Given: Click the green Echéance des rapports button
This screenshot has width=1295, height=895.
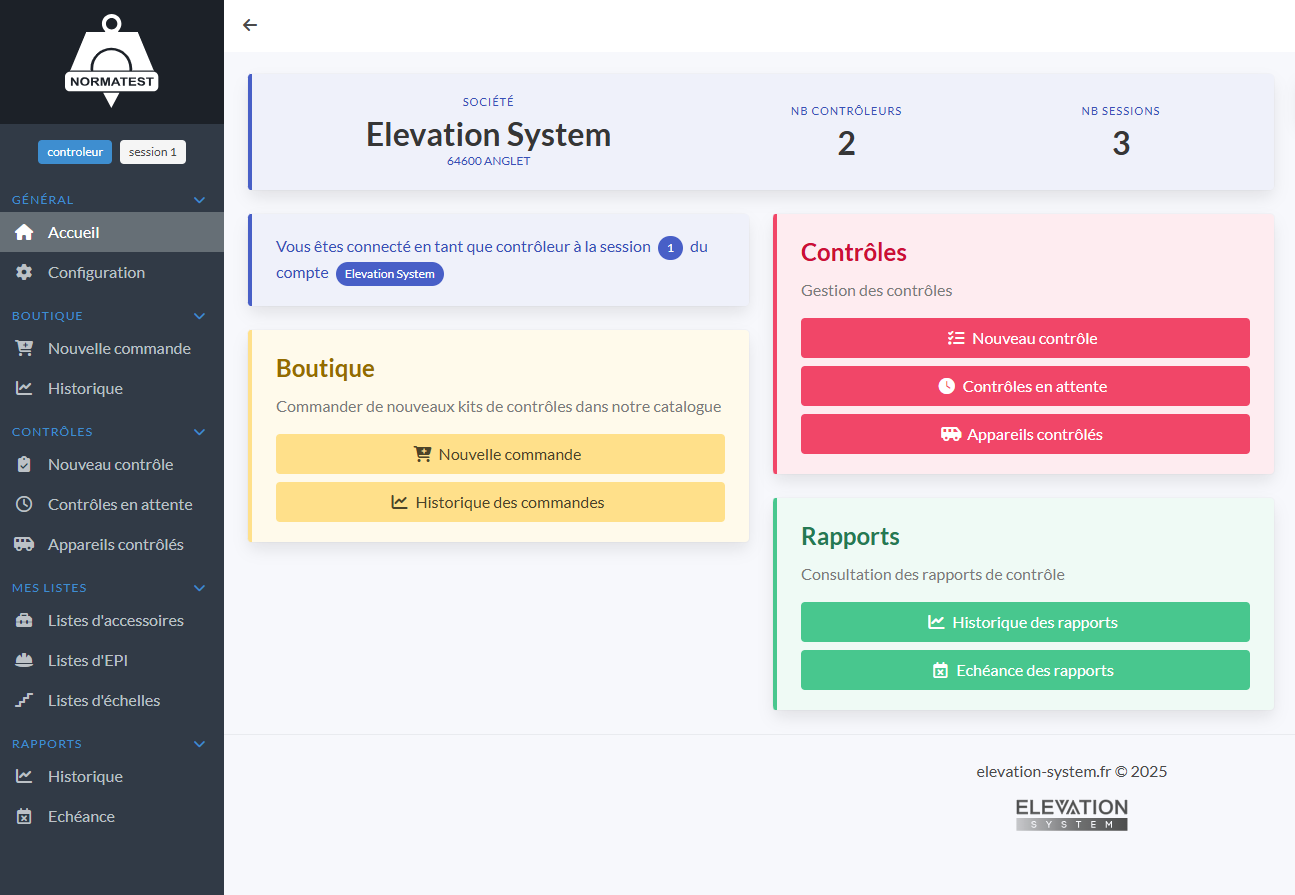Looking at the screenshot, I should tap(1025, 670).
